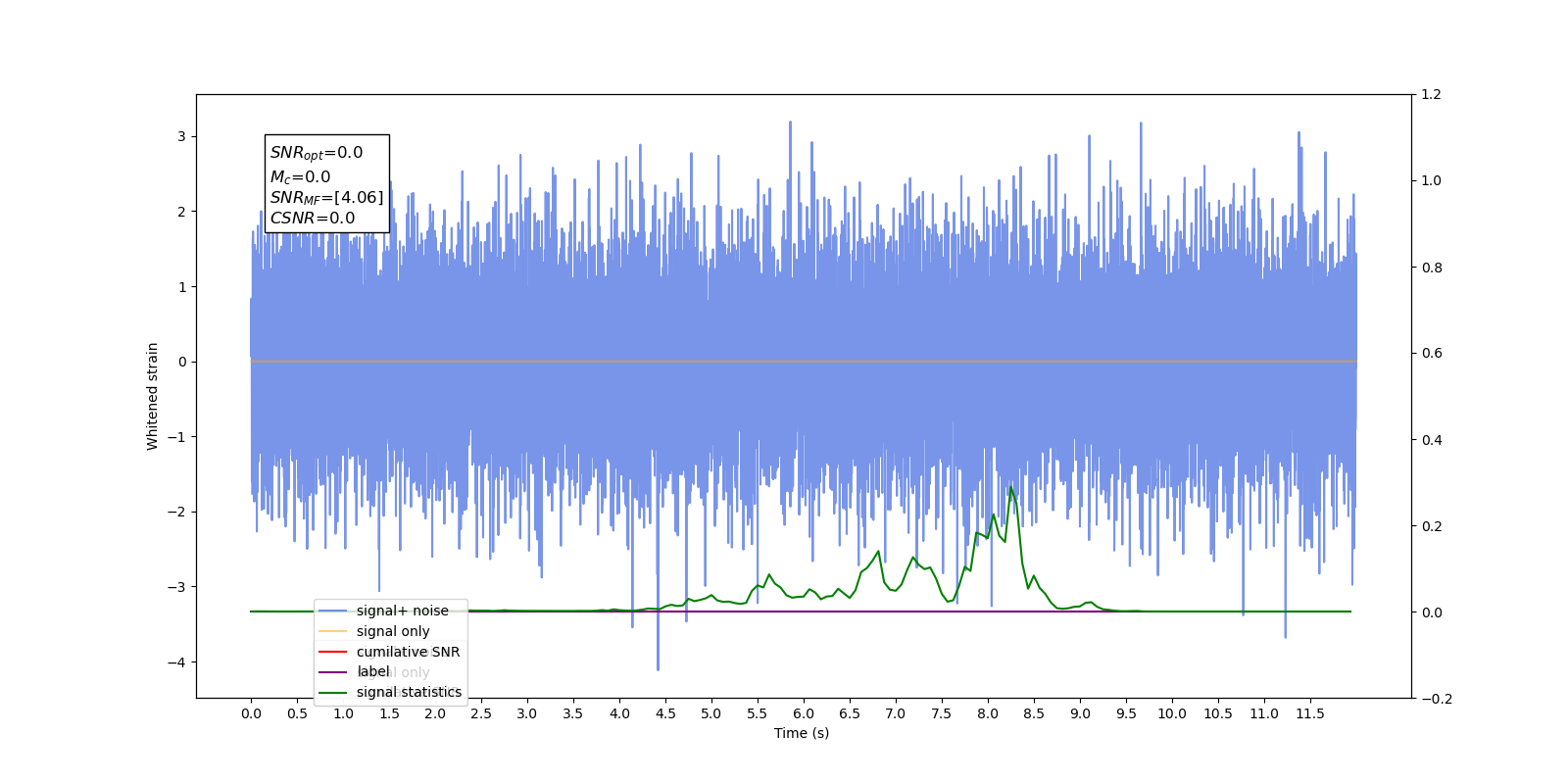Screen dimensions: 1568x784
Task: Click the time-axis tick label 0.5
Action: click(x=297, y=713)
